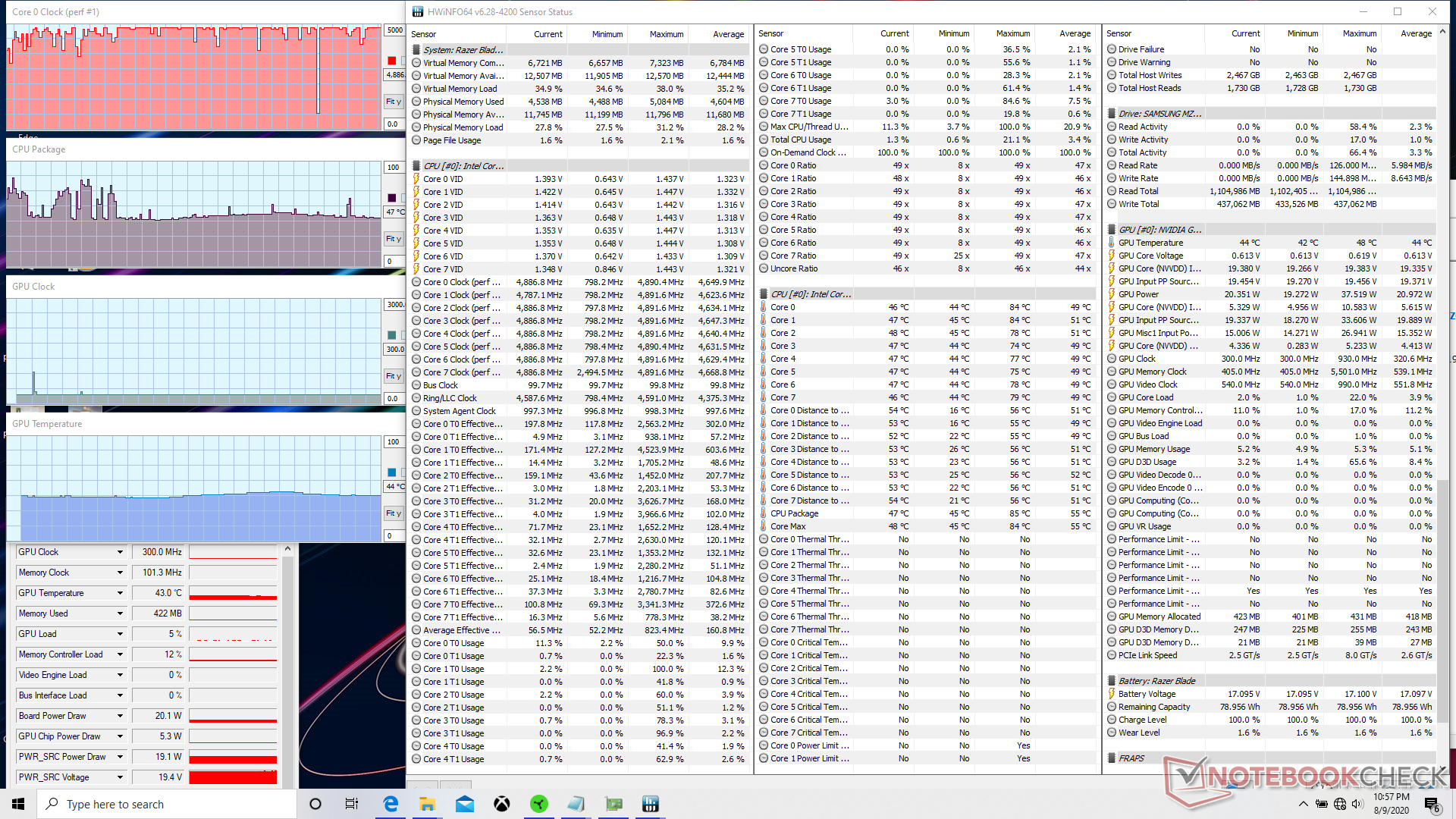Open the GPU Load sensor dropdown
Viewport: 1456px width, 819px height.
pyautogui.click(x=120, y=634)
